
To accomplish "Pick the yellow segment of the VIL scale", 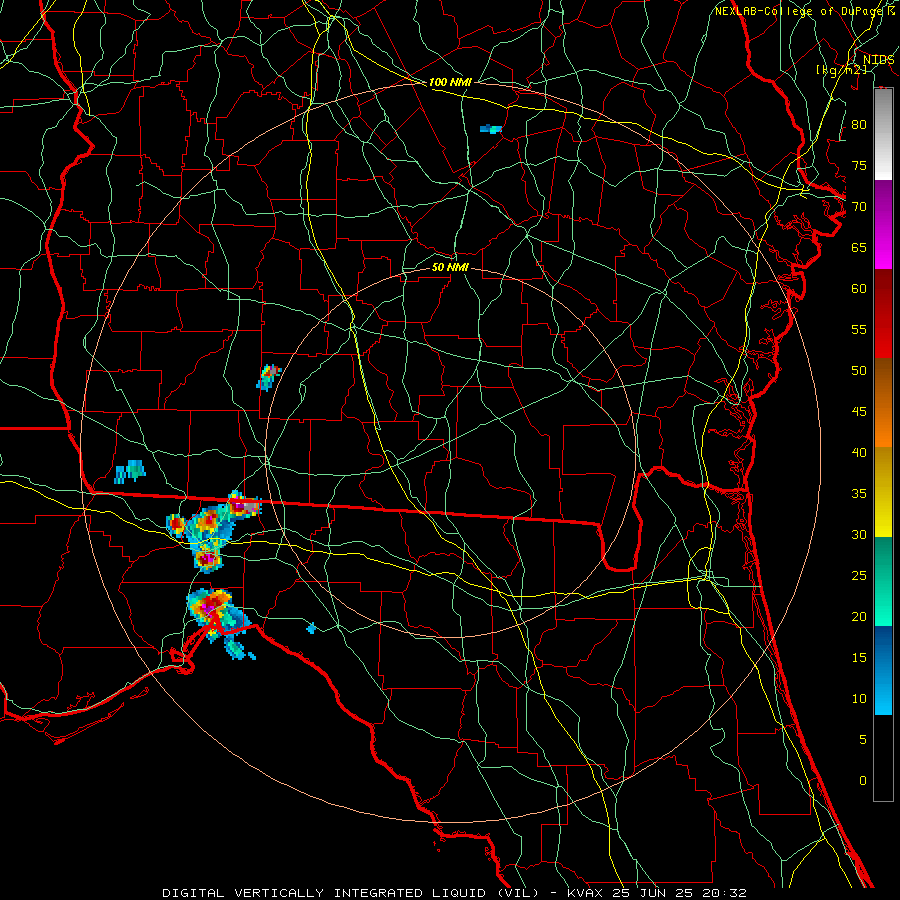I will pyautogui.click(x=883, y=492).
